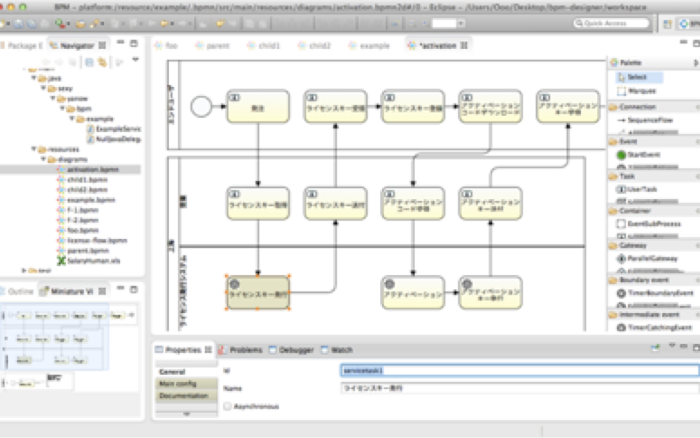Viewport: 700px width, 438px height.
Task: Open the child1 editor tab
Action: click(x=264, y=46)
